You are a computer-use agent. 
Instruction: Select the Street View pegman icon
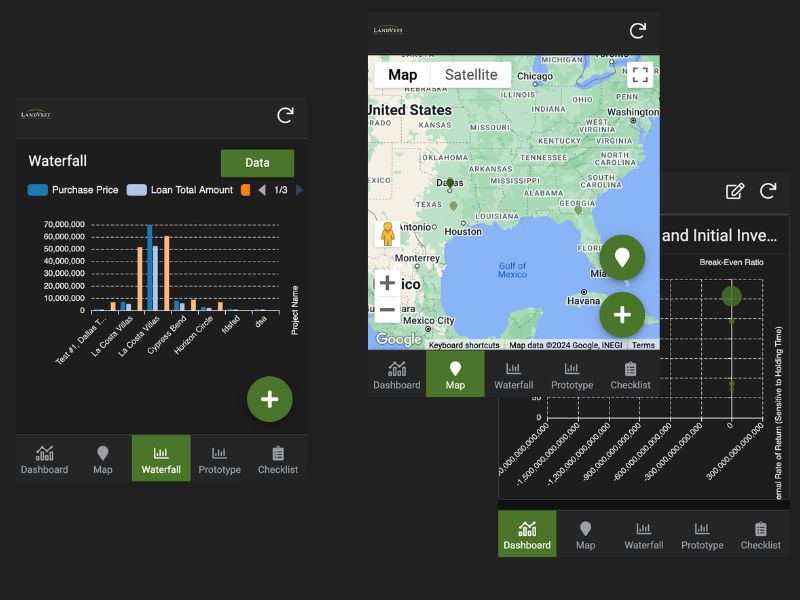coord(387,235)
